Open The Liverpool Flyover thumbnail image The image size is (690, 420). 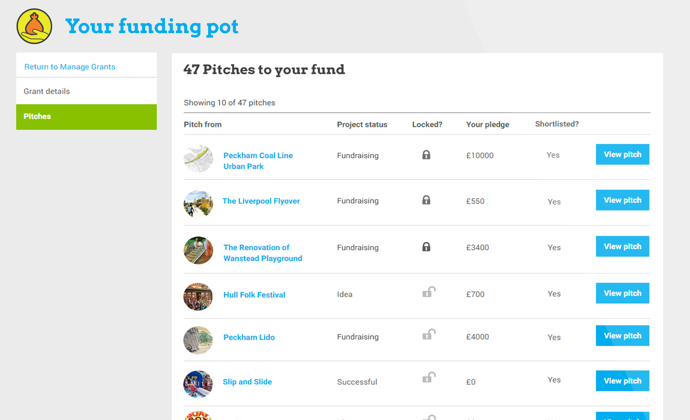[198, 203]
